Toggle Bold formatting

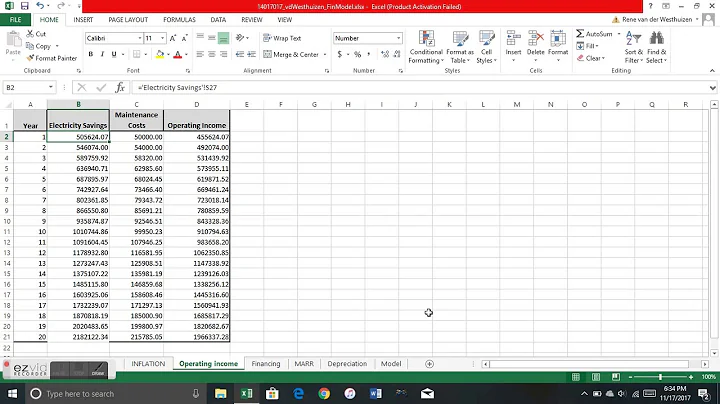pyautogui.click(x=90, y=54)
